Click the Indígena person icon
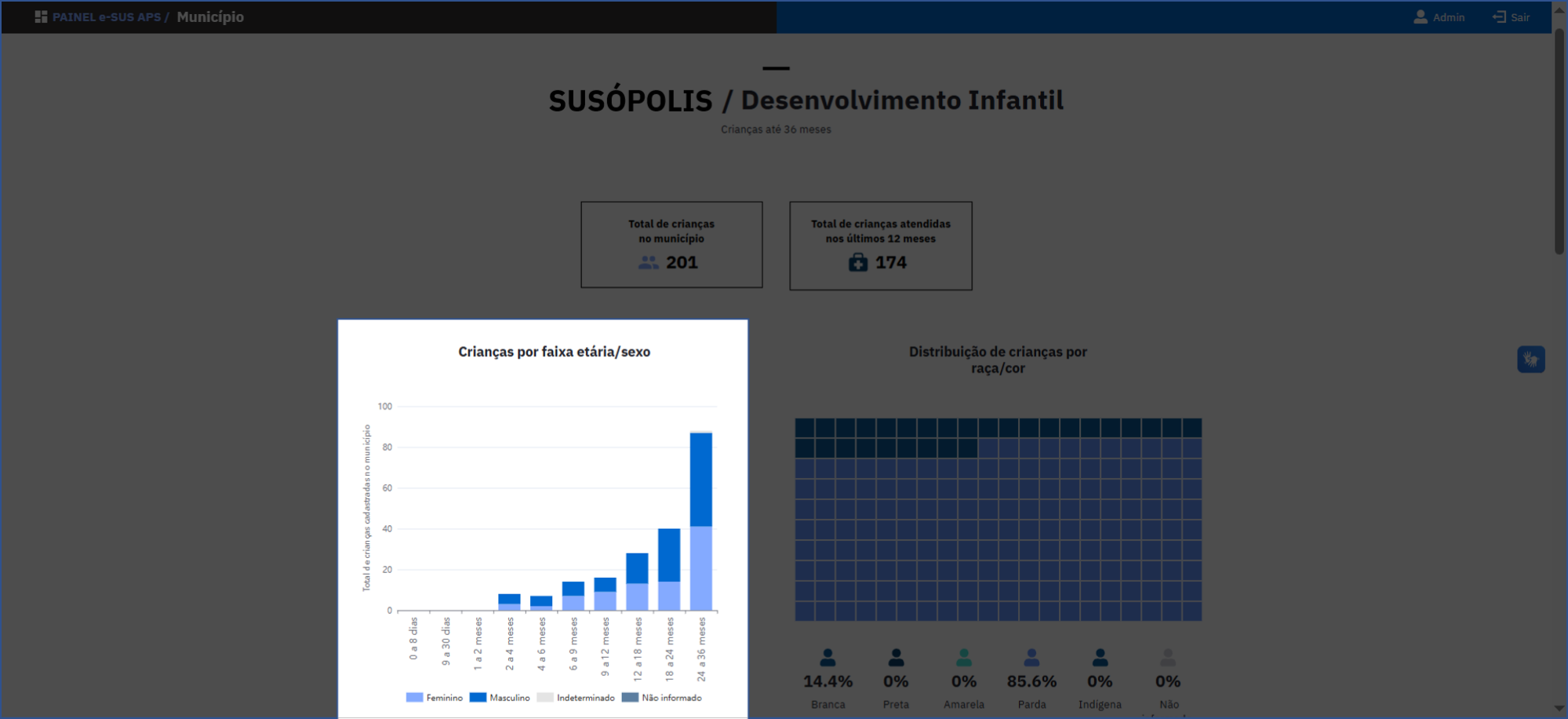This screenshot has width=1568, height=719. pyautogui.click(x=1100, y=657)
